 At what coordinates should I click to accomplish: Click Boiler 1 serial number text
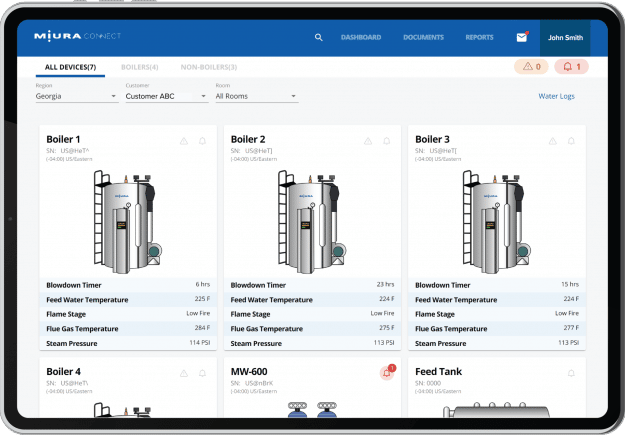(x=68, y=151)
